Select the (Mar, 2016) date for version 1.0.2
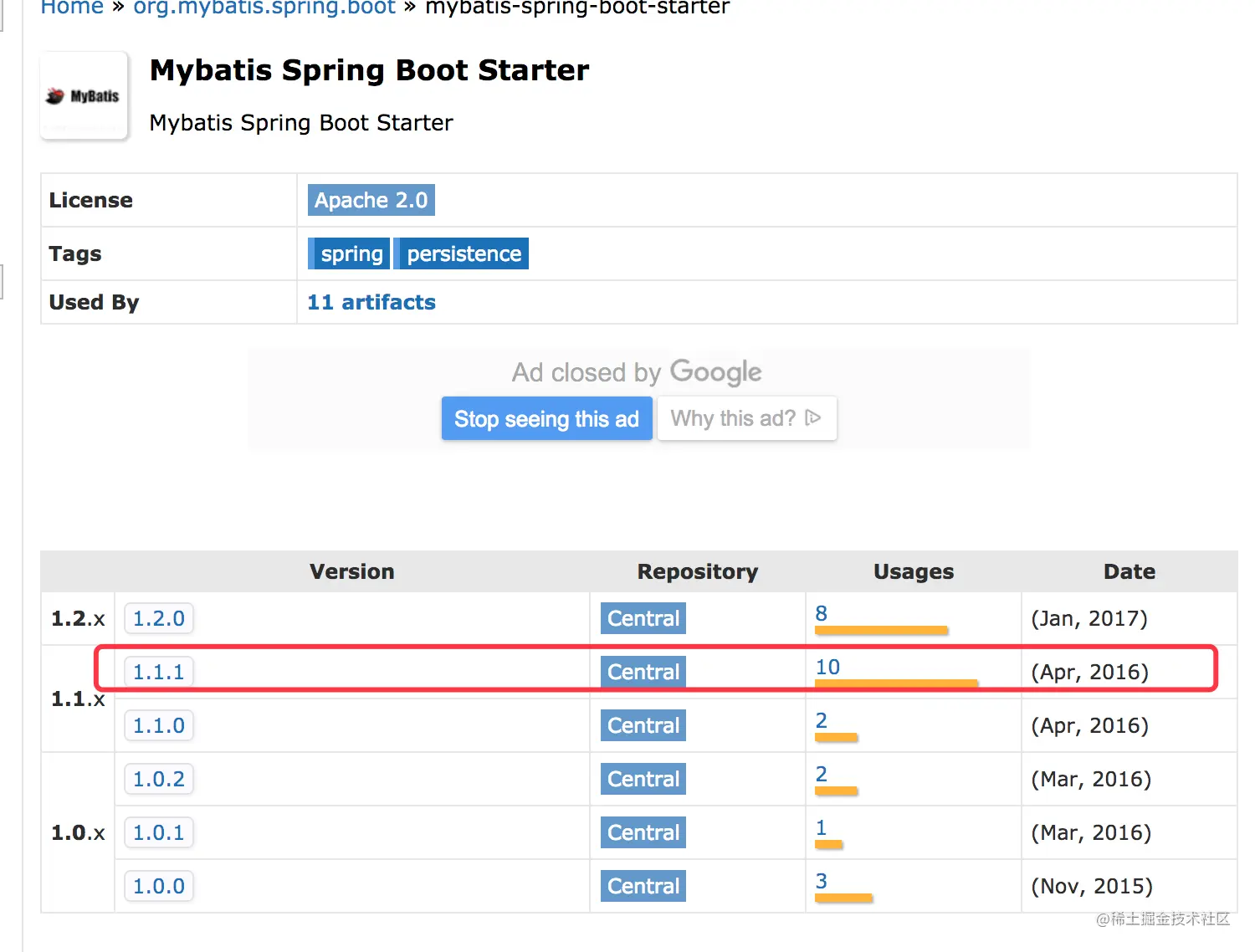Viewport: 1255px width, 952px height. coord(1091,779)
